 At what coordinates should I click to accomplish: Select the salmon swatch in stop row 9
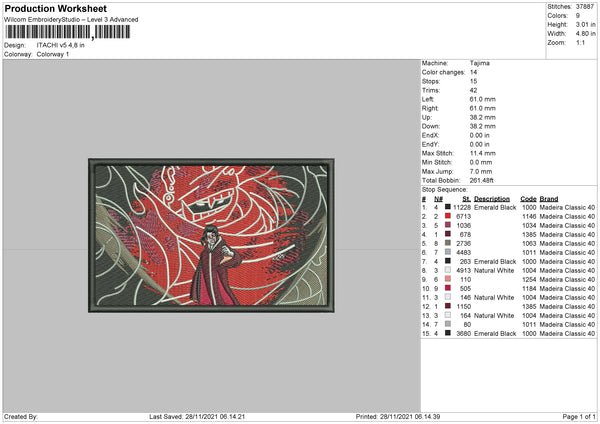point(448,279)
